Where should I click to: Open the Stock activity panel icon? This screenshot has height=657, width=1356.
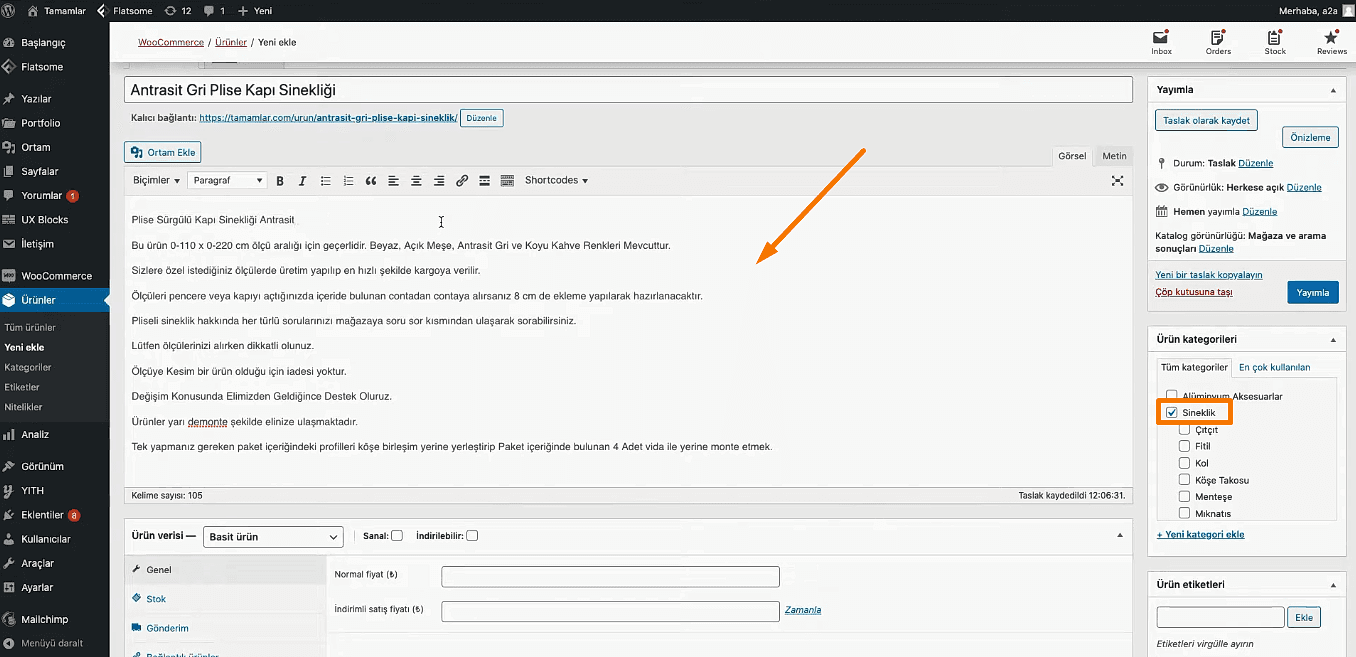click(x=1275, y=42)
